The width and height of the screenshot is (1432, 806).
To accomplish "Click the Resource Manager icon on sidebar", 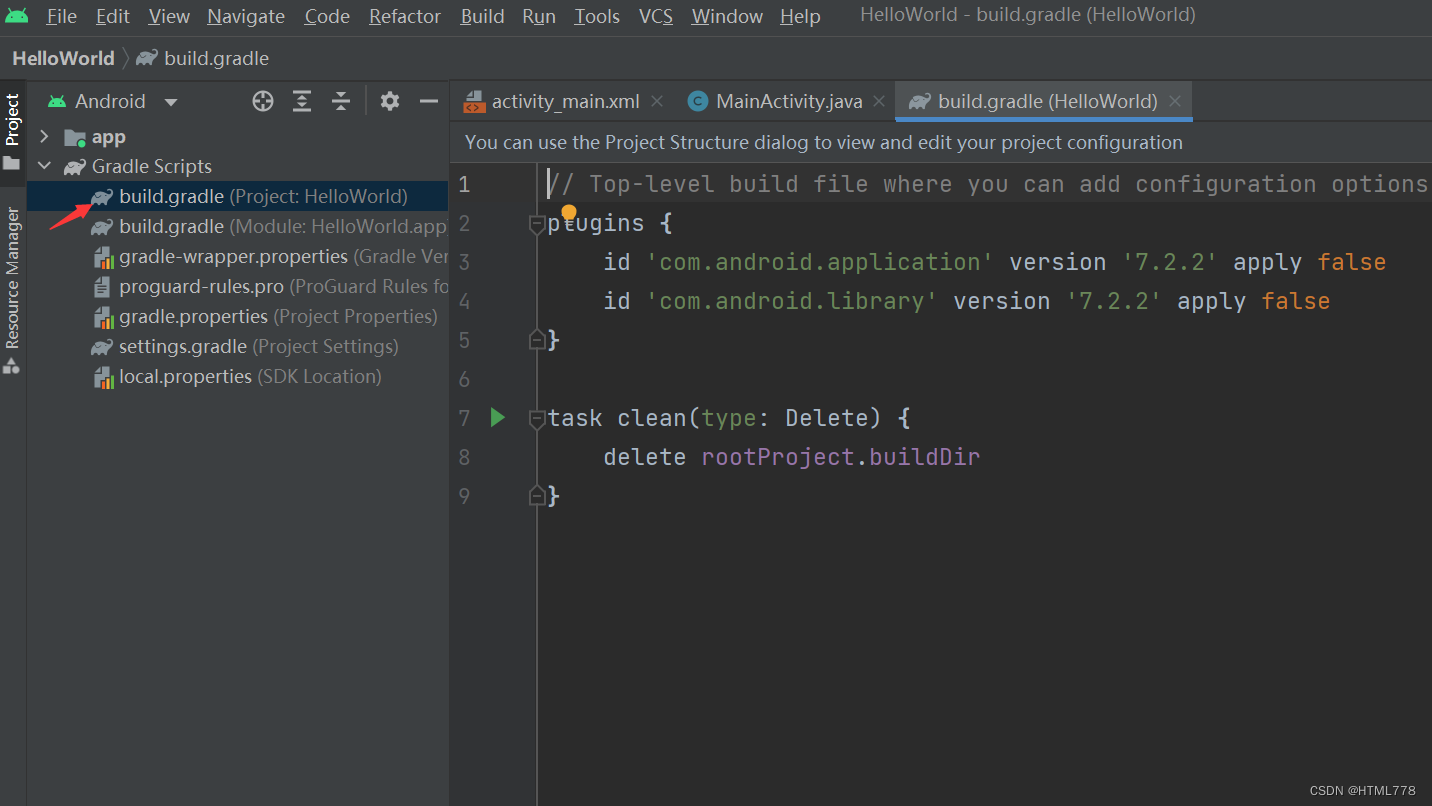I will tap(12, 366).
